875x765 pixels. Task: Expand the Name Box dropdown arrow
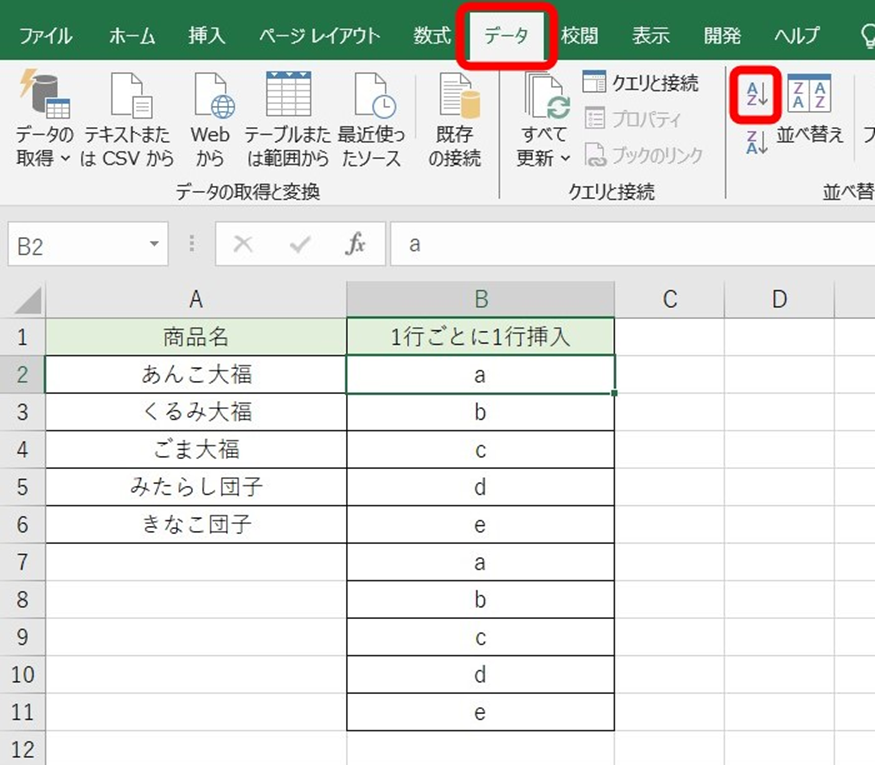click(x=153, y=246)
